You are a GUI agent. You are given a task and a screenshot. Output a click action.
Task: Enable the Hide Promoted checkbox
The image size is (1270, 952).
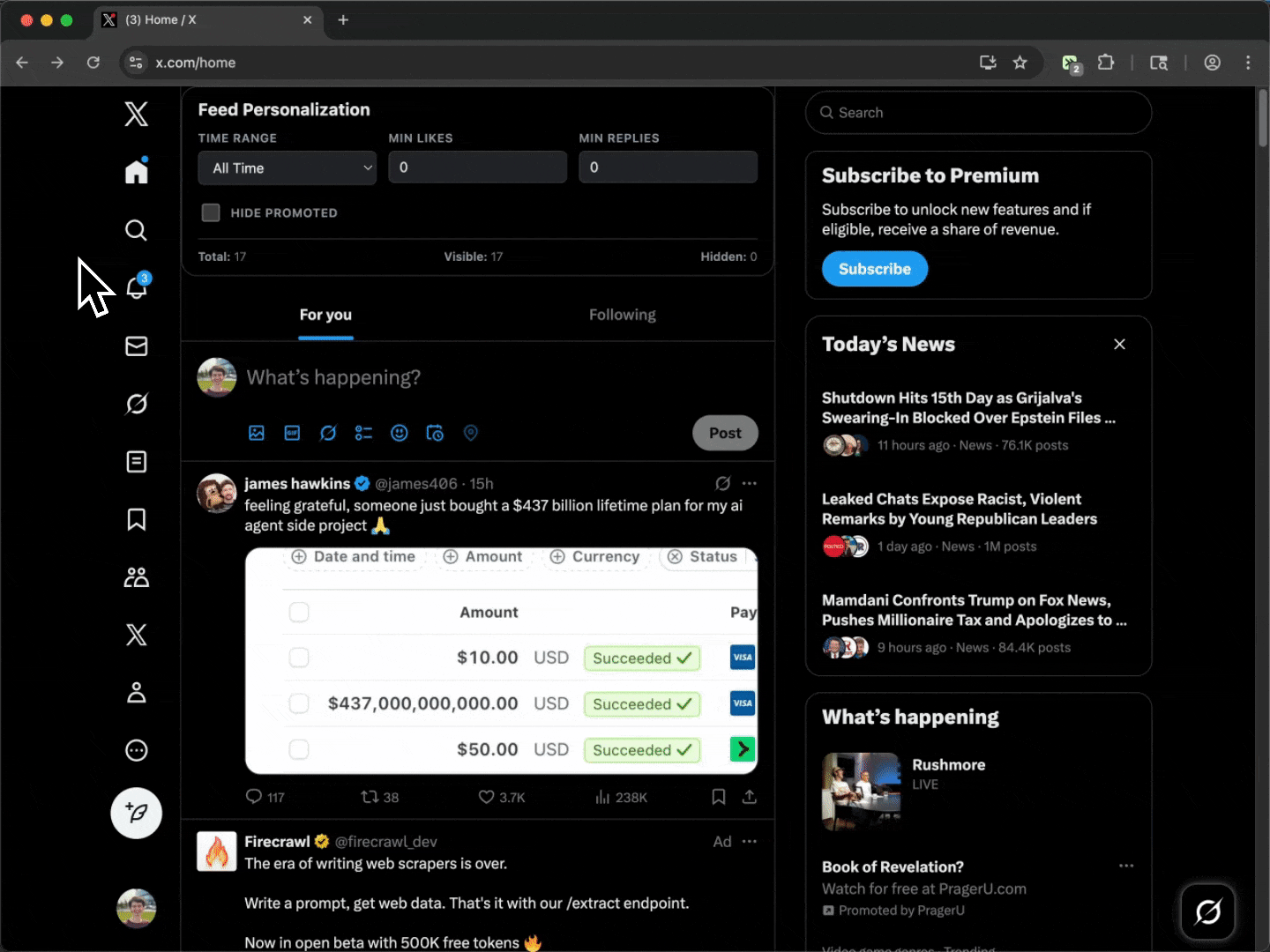[211, 212]
